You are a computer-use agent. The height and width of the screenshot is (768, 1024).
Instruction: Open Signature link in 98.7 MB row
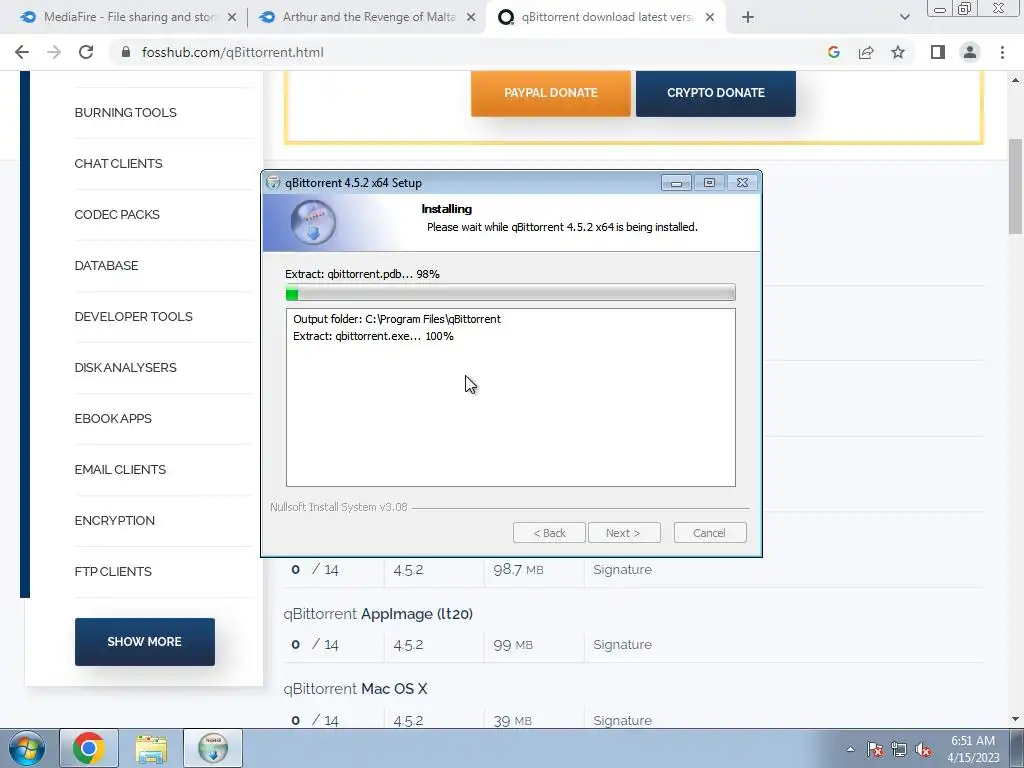622,569
